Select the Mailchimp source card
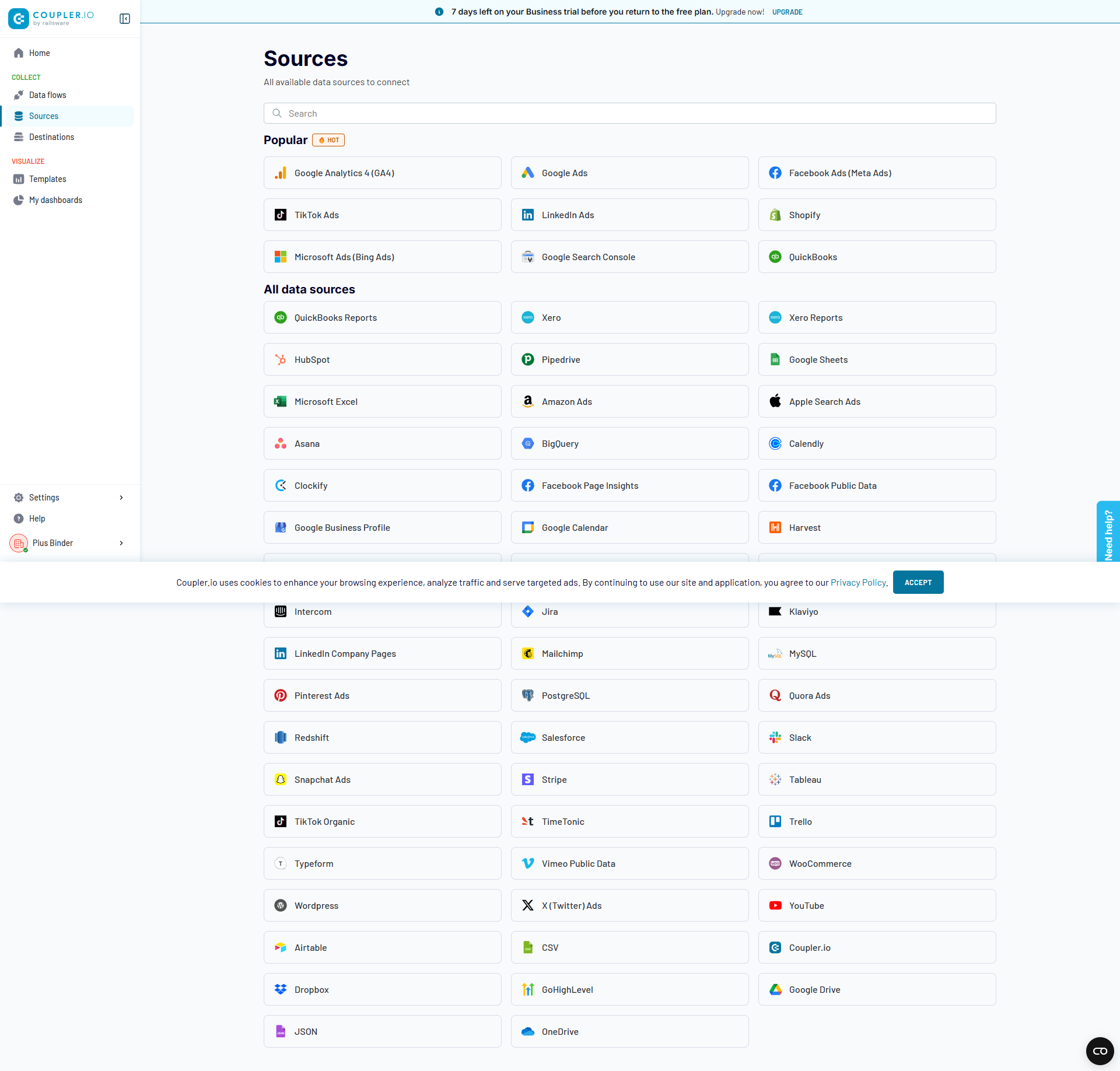 tap(629, 654)
